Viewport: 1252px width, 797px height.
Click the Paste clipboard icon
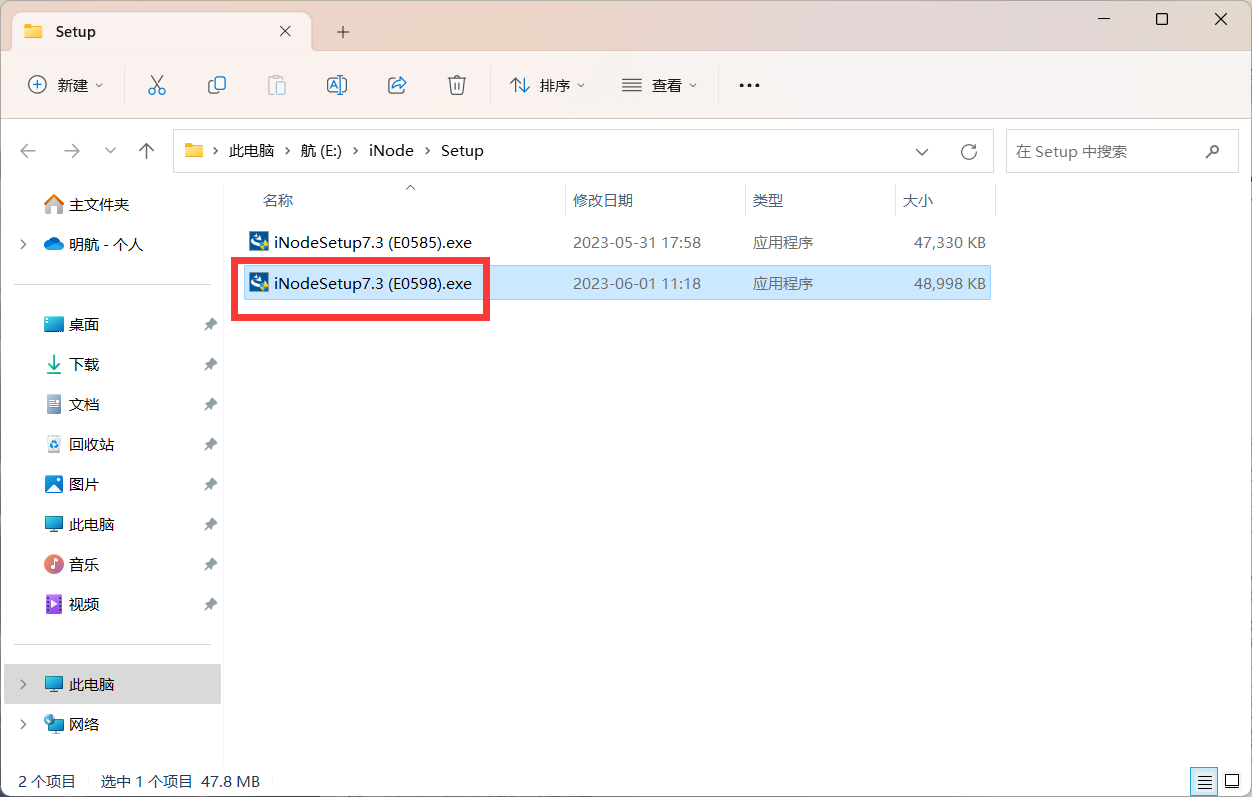pos(277,85)
